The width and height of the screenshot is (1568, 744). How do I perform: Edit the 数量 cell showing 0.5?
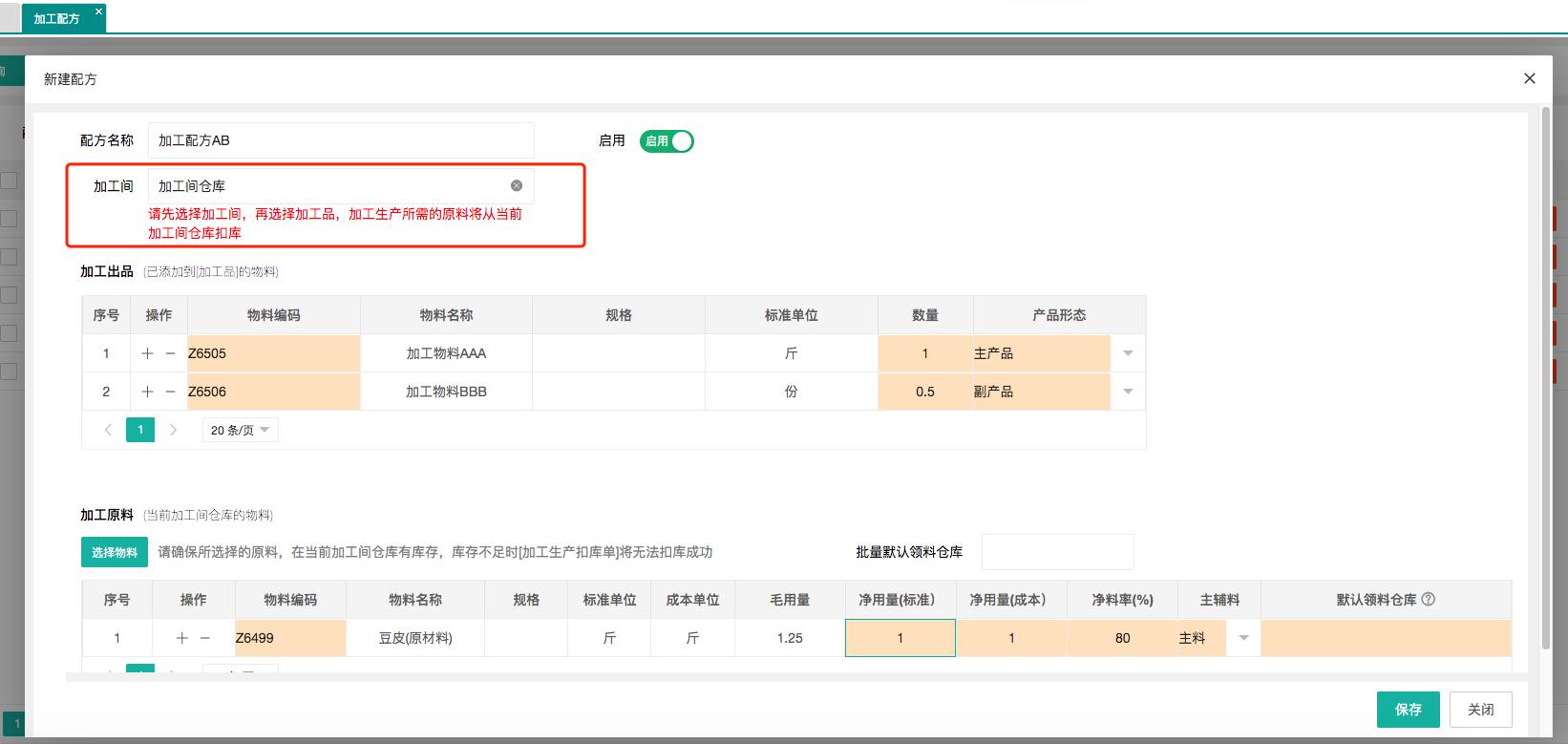[925, 392]
